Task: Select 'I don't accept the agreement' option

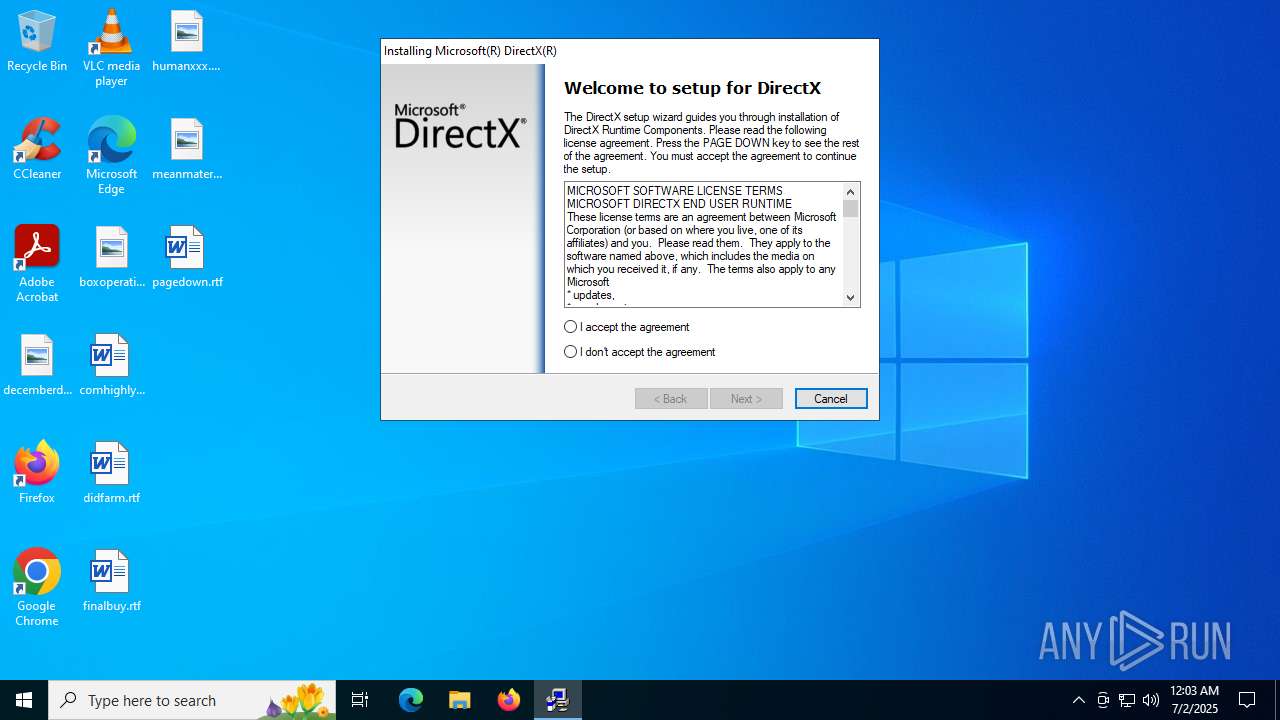Action: point(571,352)
